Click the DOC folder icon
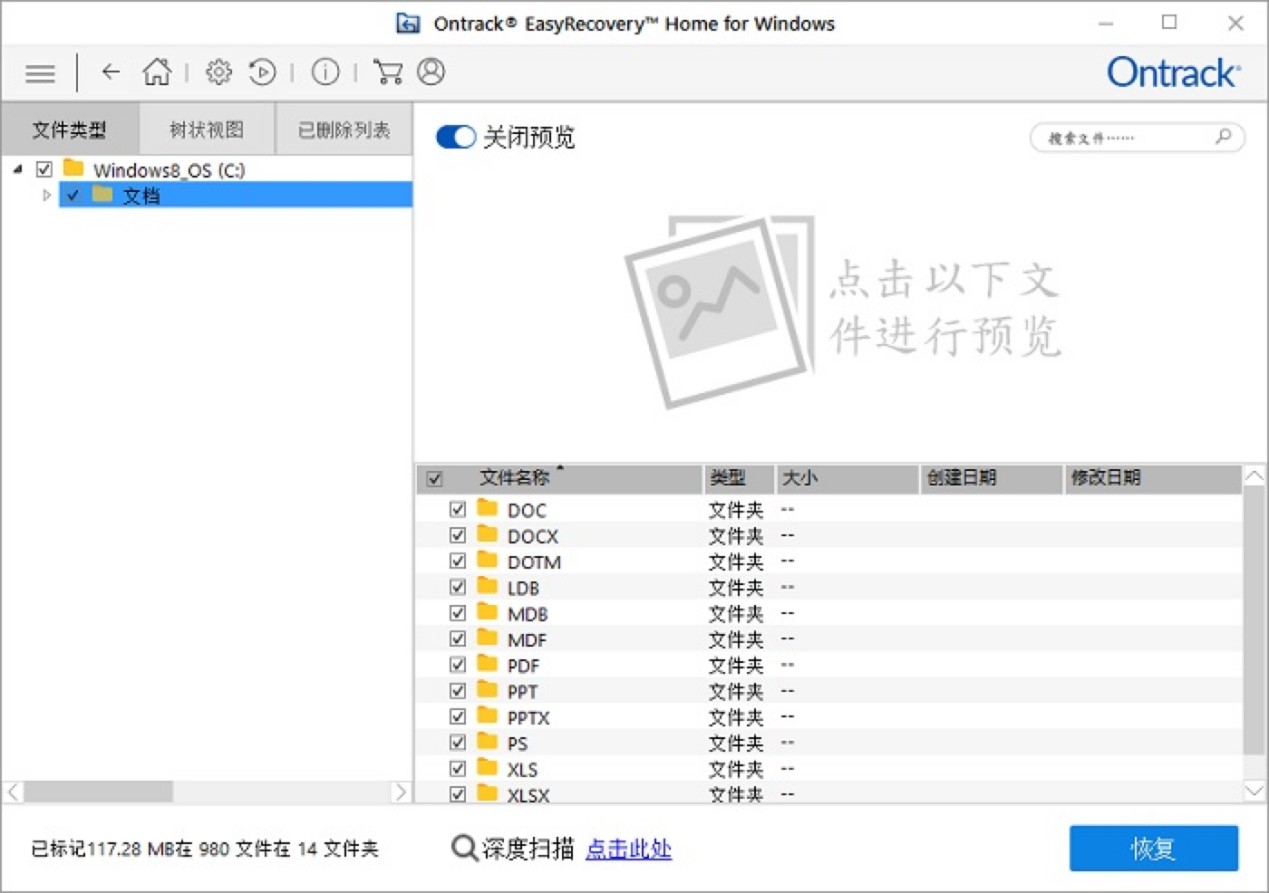The image size is (1269, 893). click(488, 508)
